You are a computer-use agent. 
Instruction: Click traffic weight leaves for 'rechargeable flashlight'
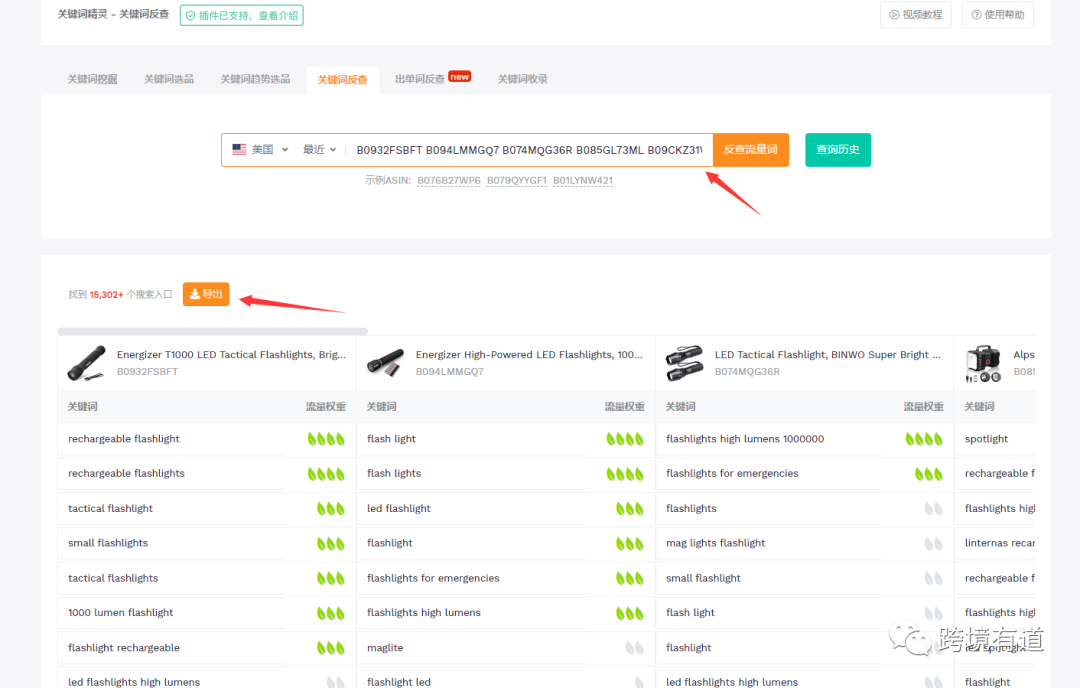click(x=326, y=439)
